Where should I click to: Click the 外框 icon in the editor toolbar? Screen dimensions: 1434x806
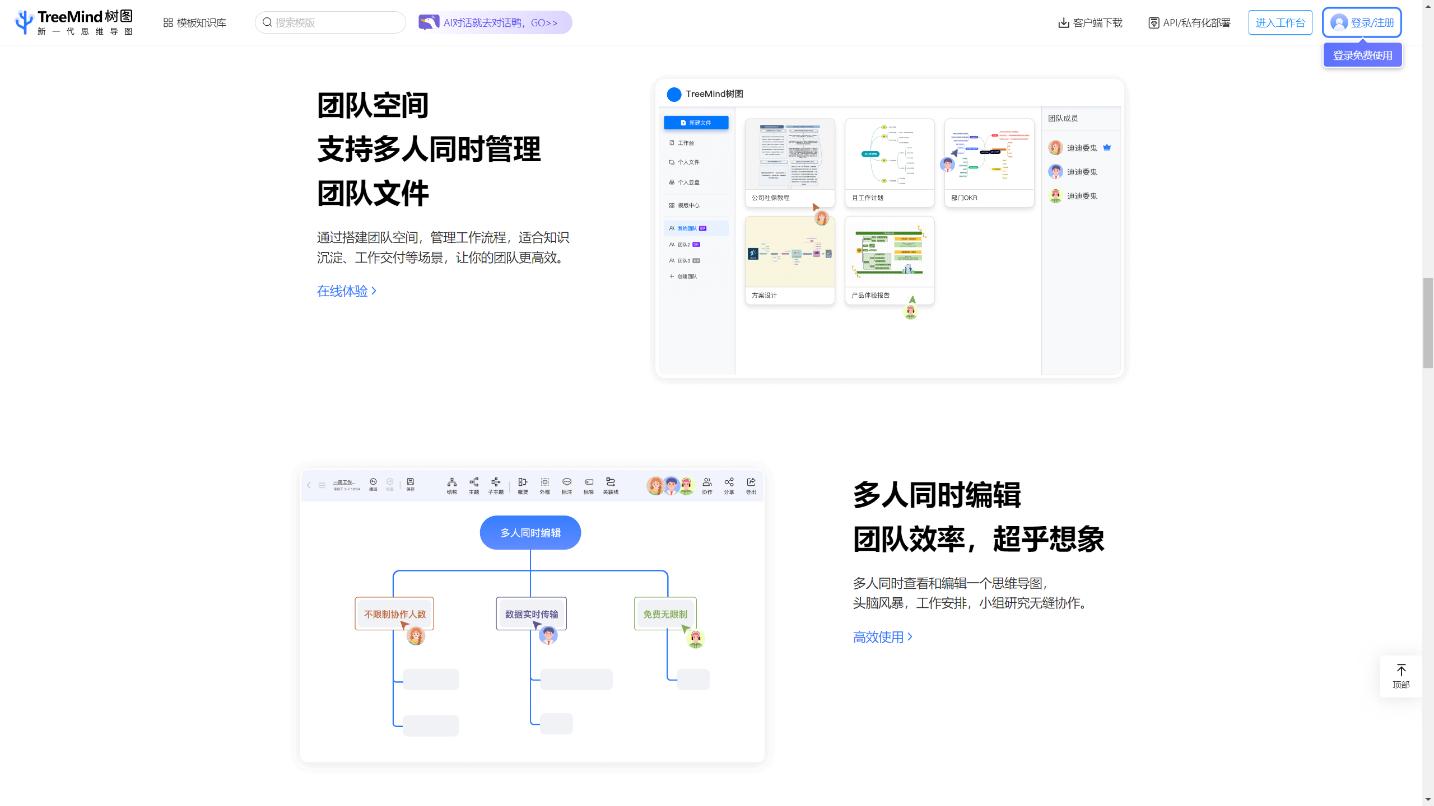pos(545,485)
